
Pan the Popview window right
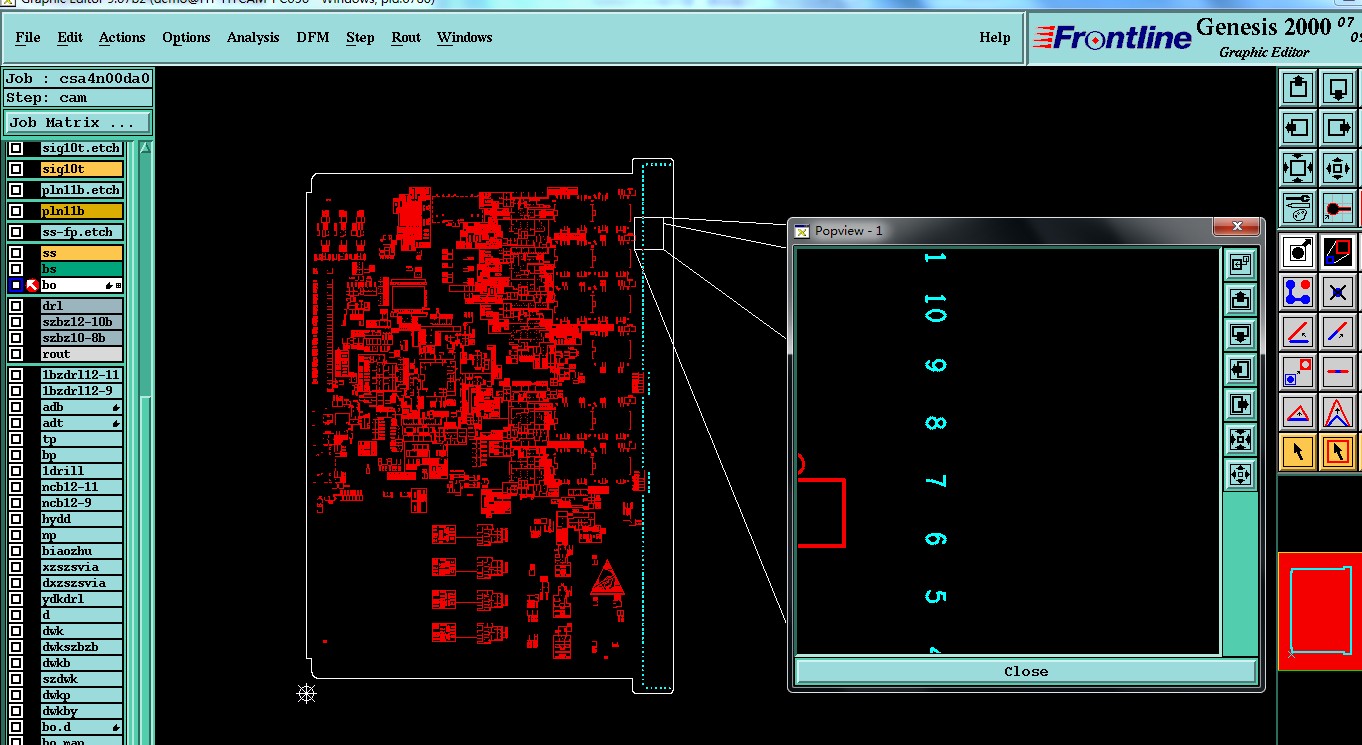(1240, 404)
